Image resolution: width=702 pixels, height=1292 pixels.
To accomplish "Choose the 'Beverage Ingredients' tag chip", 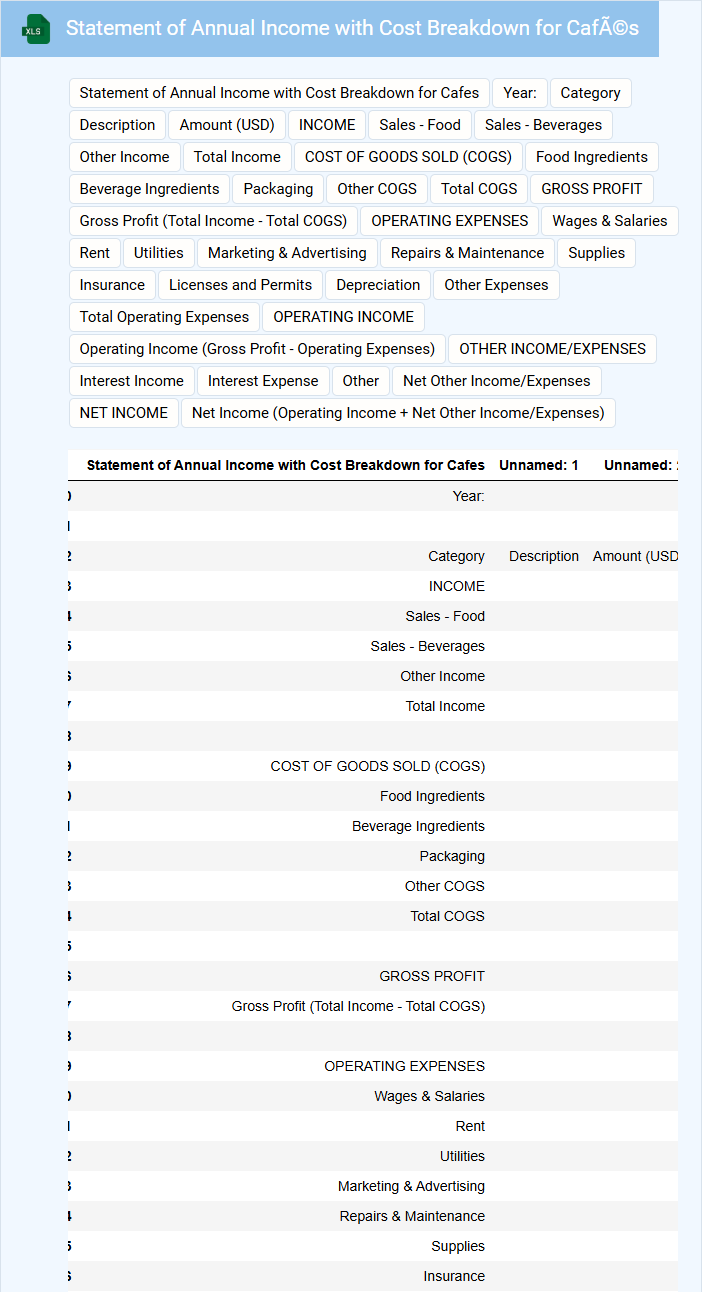I will (x=150, y=189).
